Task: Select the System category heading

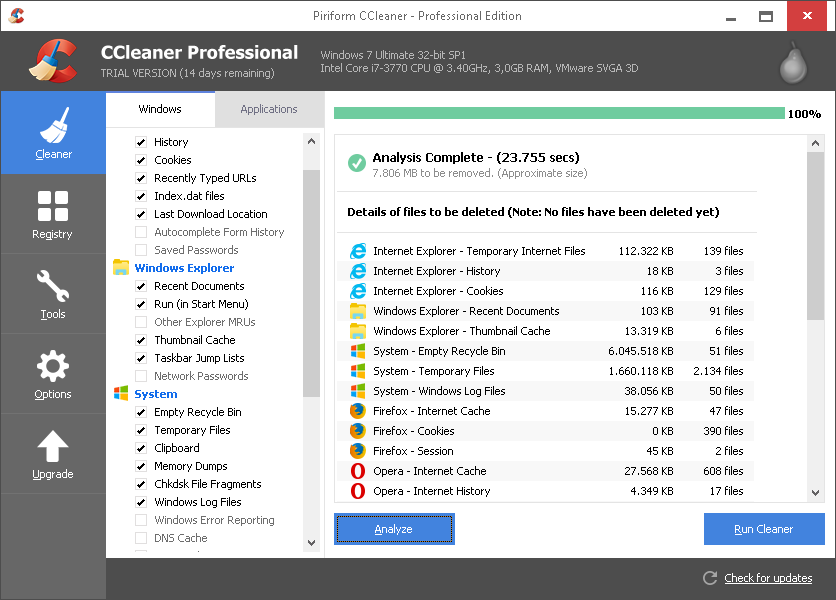Action: (156, 394)
